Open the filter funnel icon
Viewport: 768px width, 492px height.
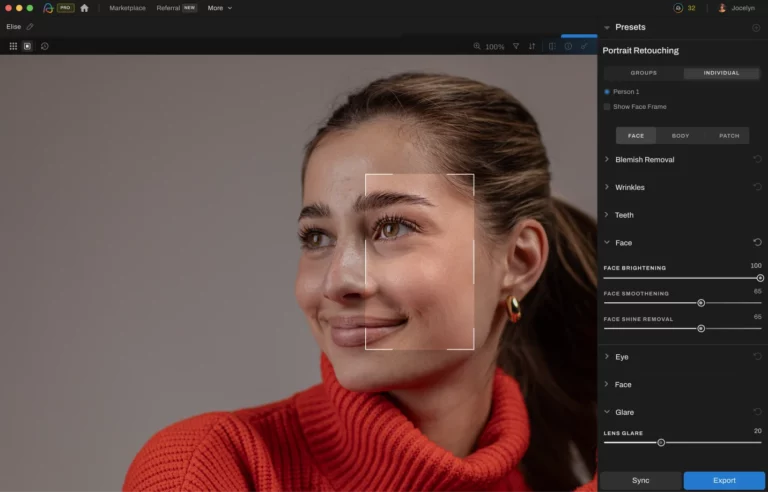click(516, 46)
